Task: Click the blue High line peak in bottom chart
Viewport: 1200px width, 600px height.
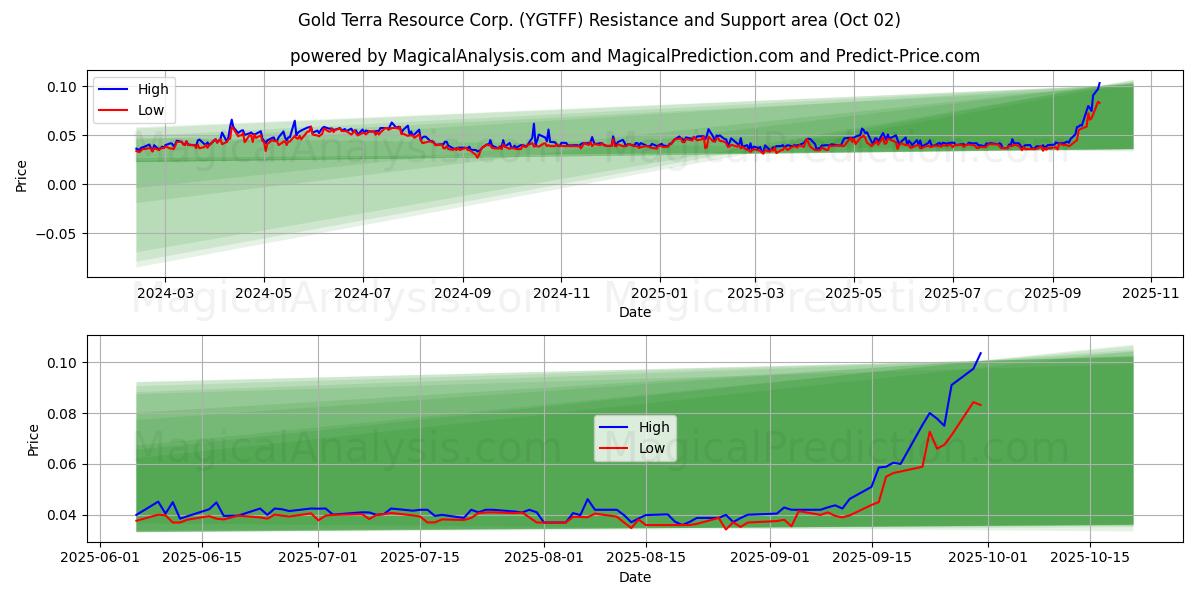Action: pyautogui.click(x=980, y=353)
